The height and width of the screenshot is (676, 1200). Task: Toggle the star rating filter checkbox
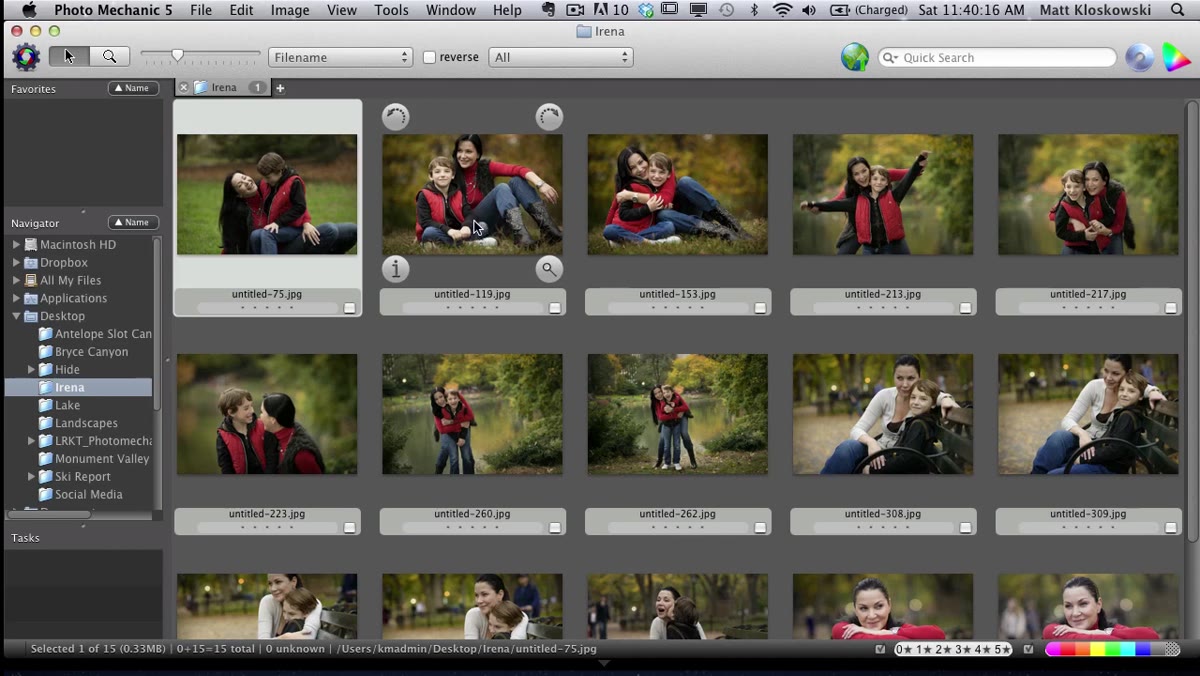pos(880,649)
